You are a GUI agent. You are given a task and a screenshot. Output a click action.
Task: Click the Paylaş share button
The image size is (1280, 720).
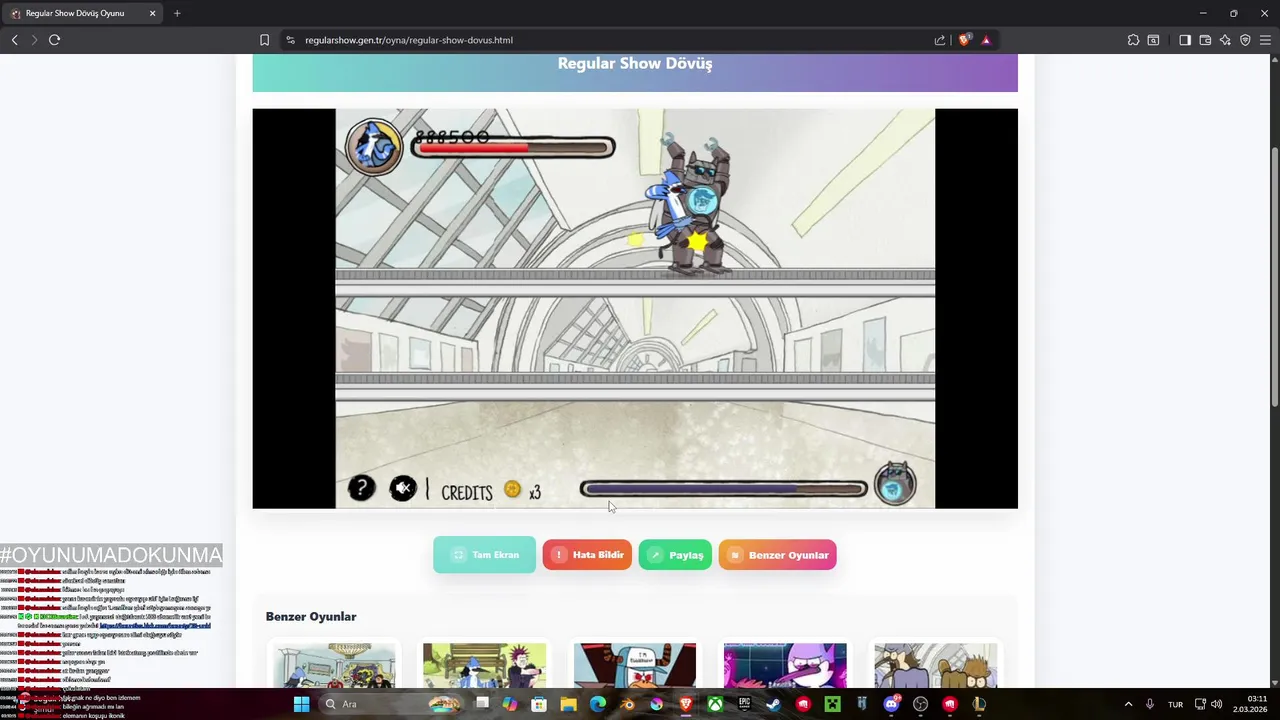[675, 555]
